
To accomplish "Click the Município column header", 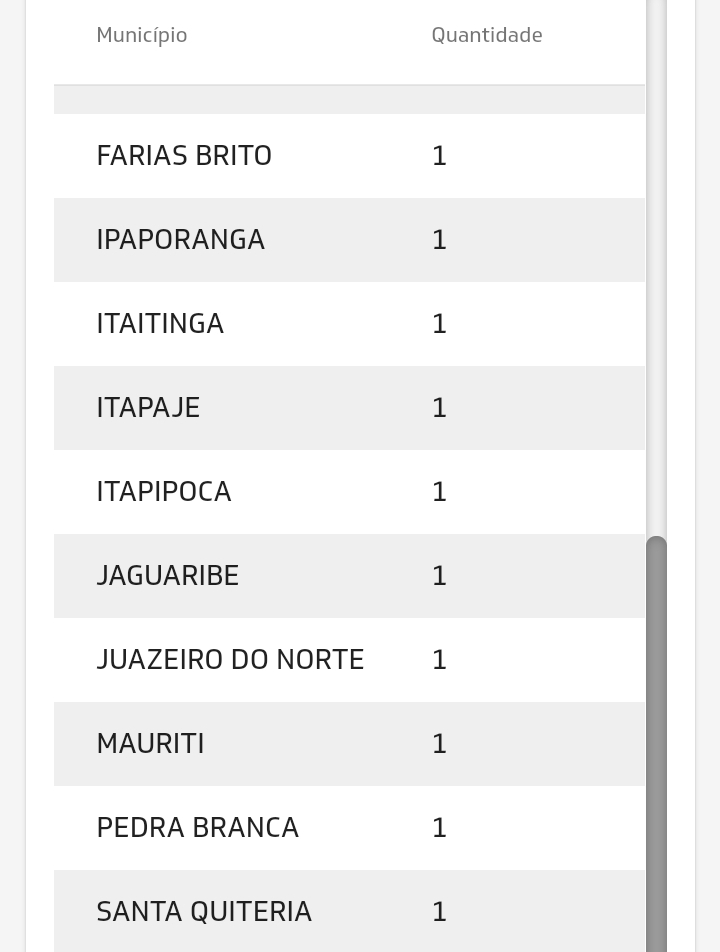I will 142,35.
